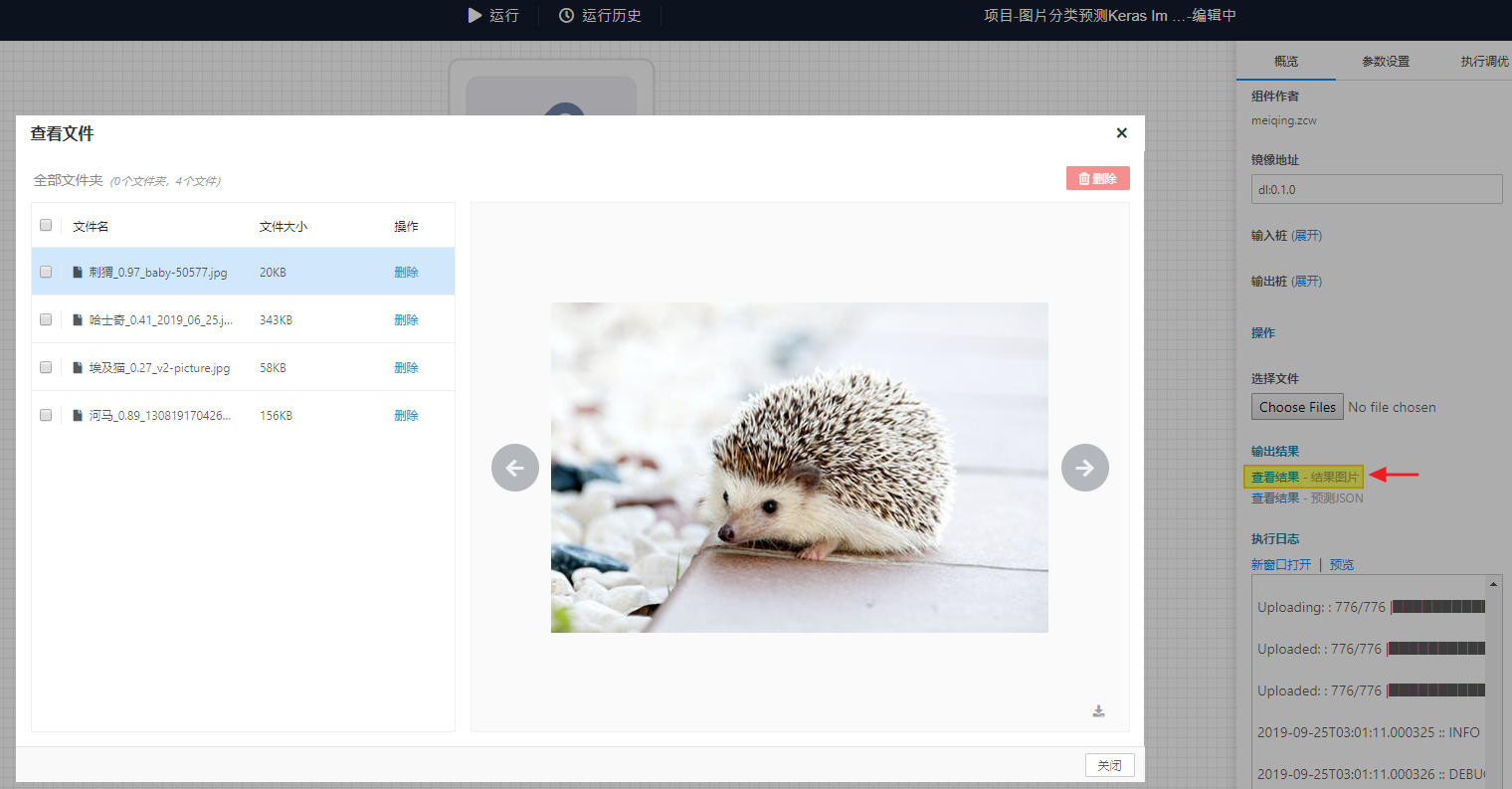Click the previous image arrow
Image resolution: width=1512 pixels, height=789 pixels.
click(515, 468)
